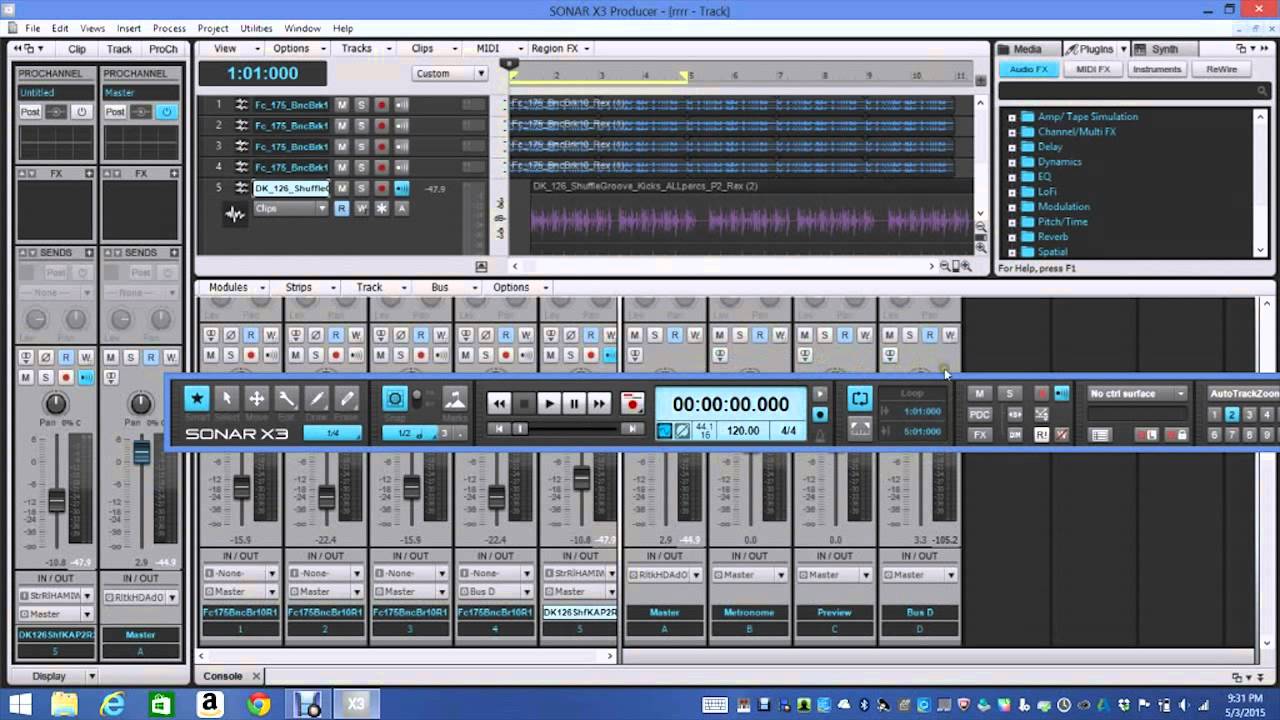Freeze track 5 with snowflake button
Screen dimensions: 1280x720
point(381,208)
